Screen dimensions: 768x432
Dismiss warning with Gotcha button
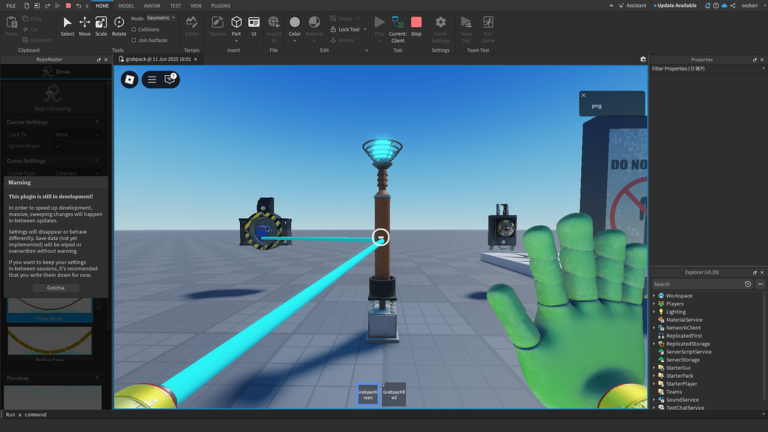tap(56, 288)
